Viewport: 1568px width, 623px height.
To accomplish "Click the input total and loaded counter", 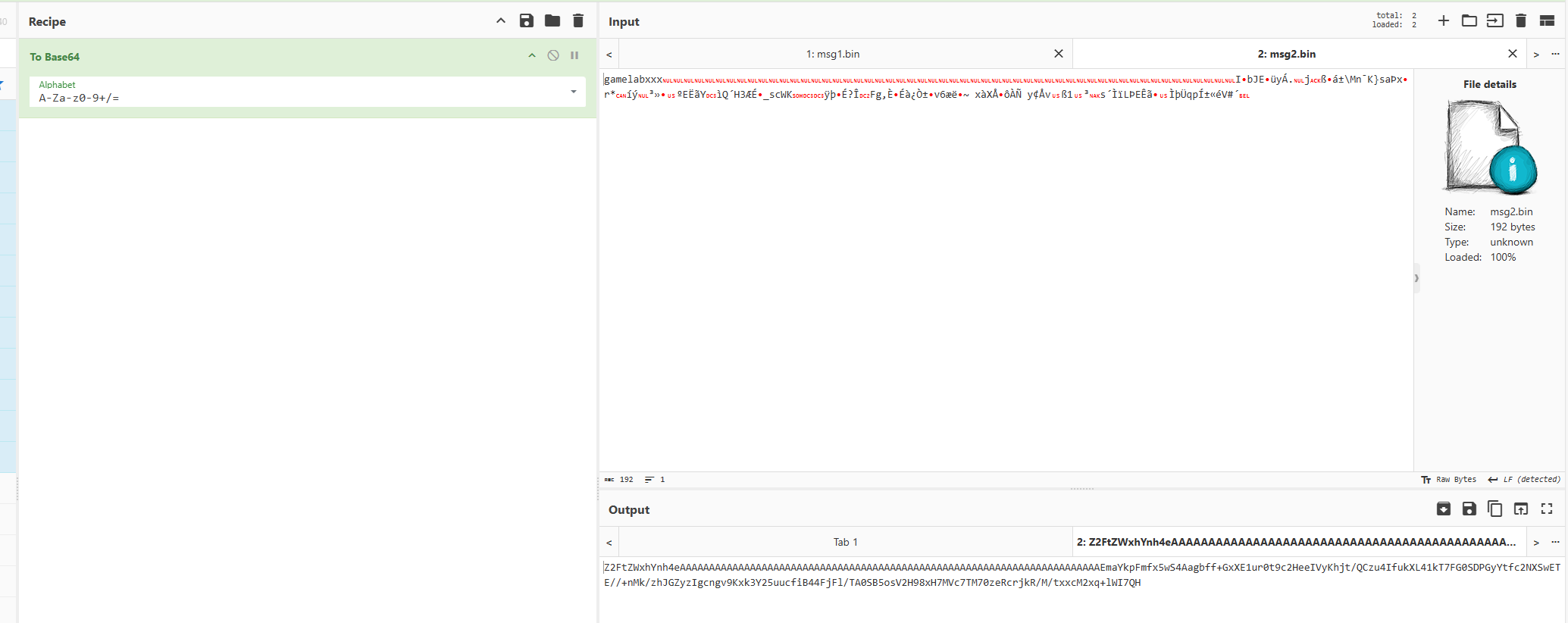I will tap(1394, 20).
